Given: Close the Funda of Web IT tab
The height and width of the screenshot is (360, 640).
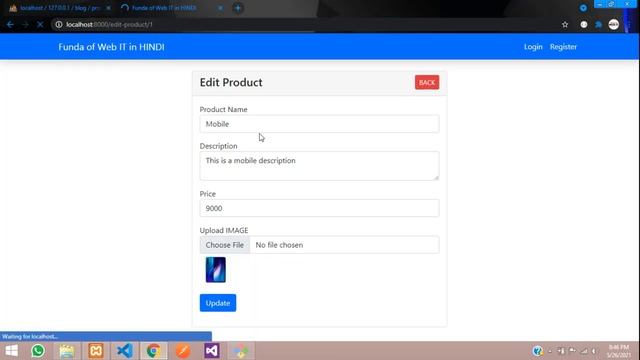Looking at the screenshot, I should pyautogui.click(x=220, y=8).
